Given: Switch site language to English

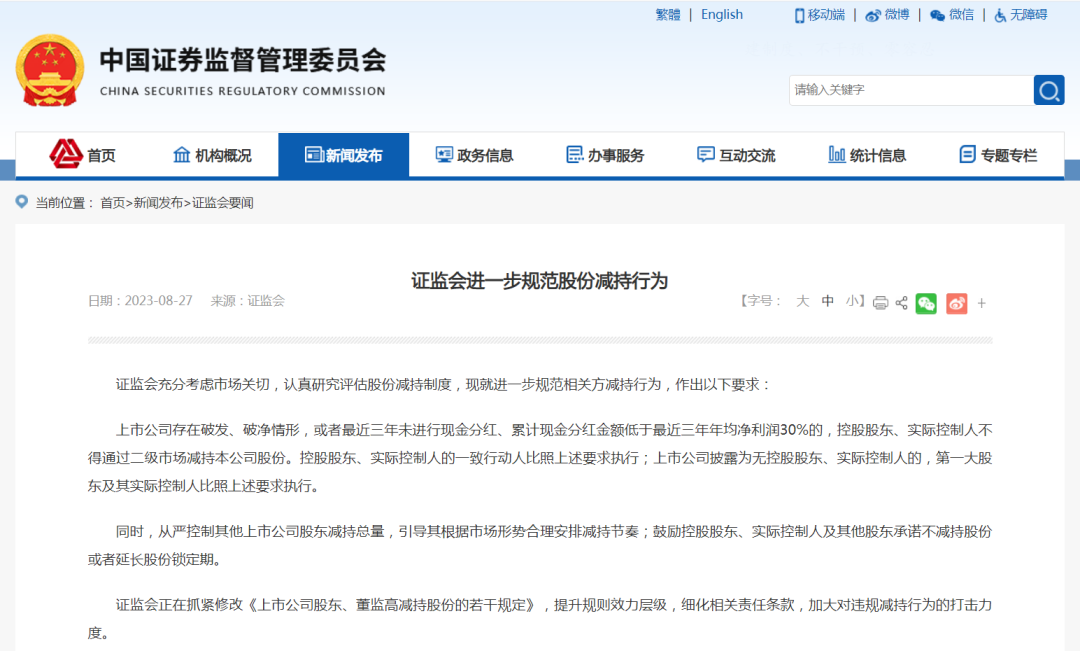Looking at the screenshot, I should click(721, 15).
